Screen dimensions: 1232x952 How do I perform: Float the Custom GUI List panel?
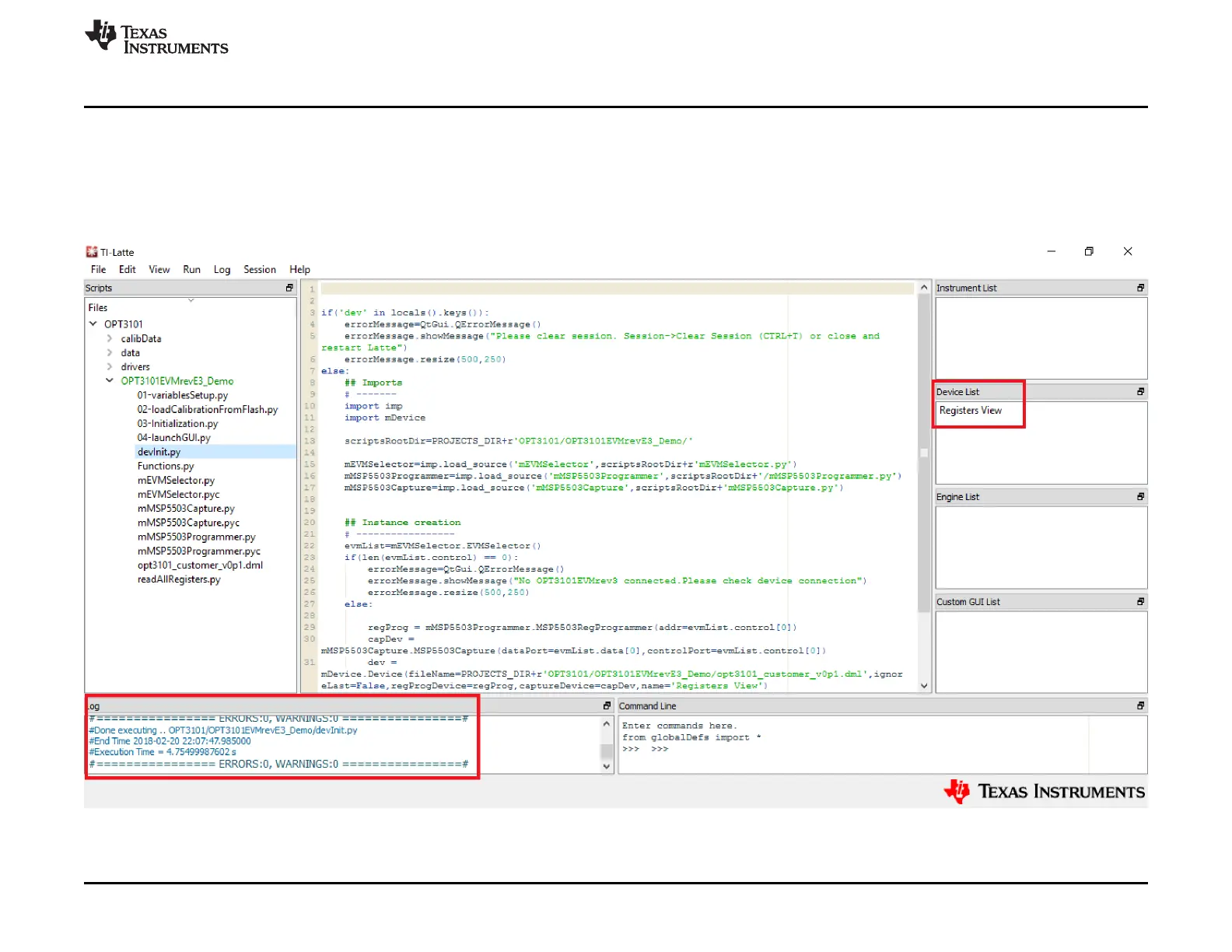click(1140, 602)
